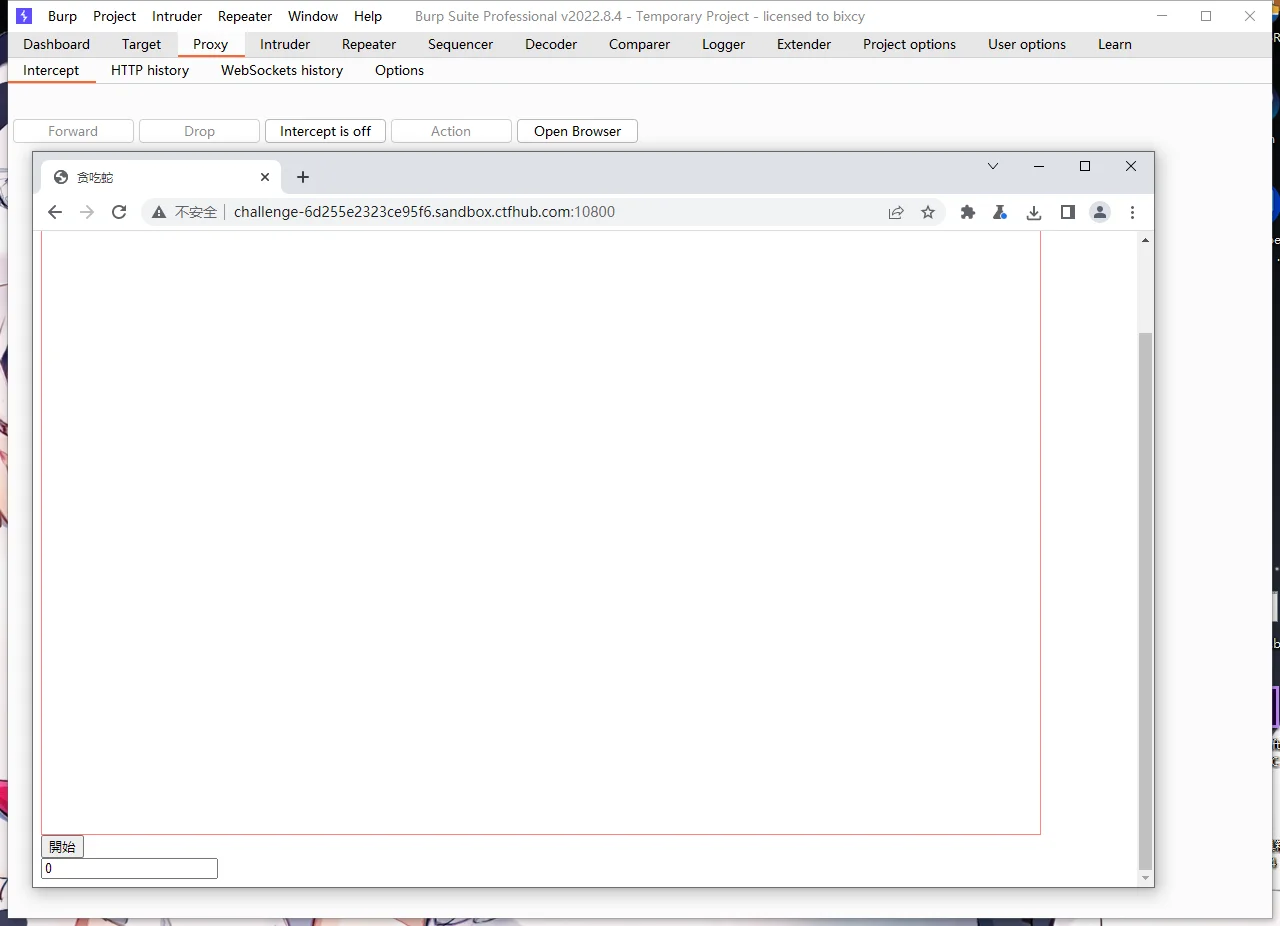The width and height of the screenshot is (1280, 926).
Task: Open browser downloads icon
Action: [1034, 212]
